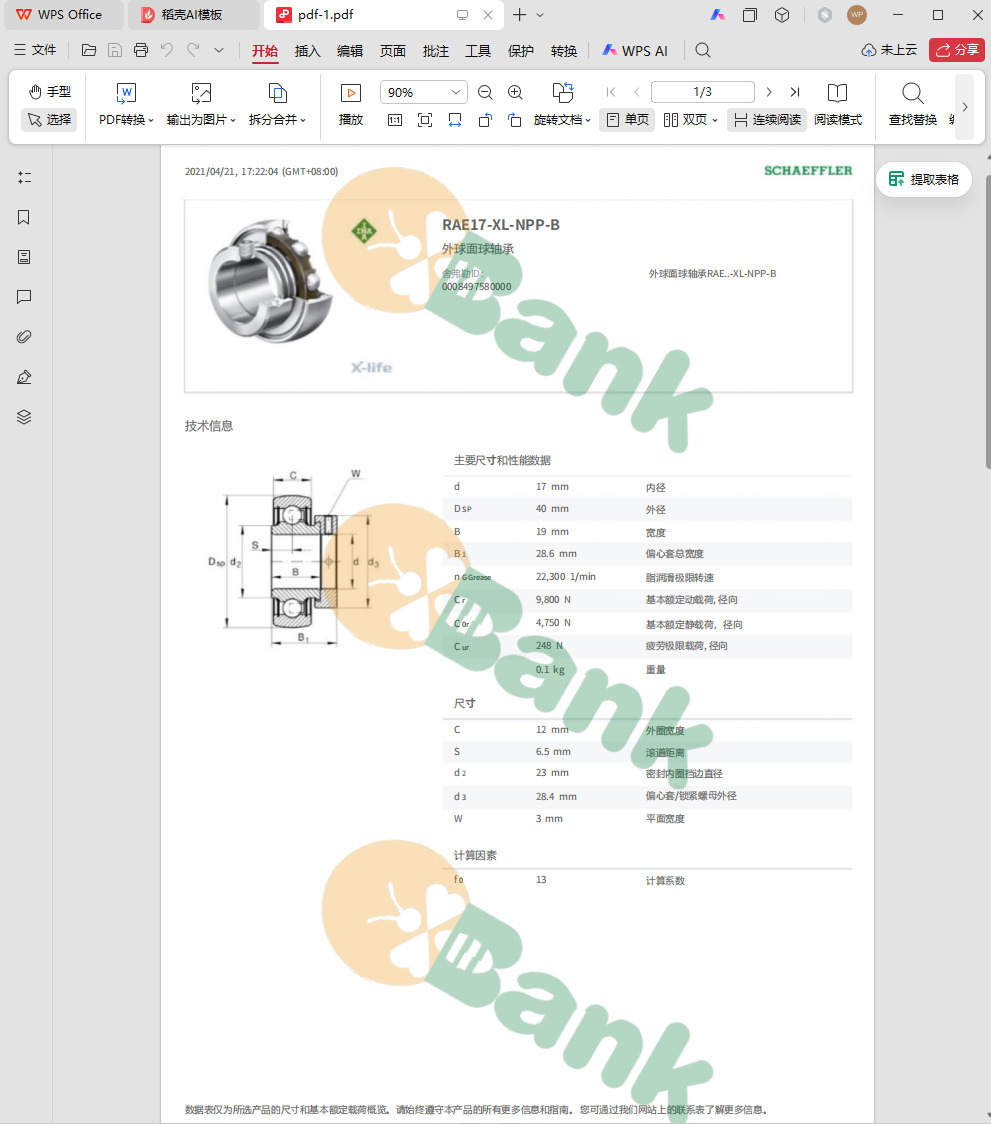Open the bookmarks panel in left sidebar
This screenshot has width=991, height=1124.
point(24,217)
